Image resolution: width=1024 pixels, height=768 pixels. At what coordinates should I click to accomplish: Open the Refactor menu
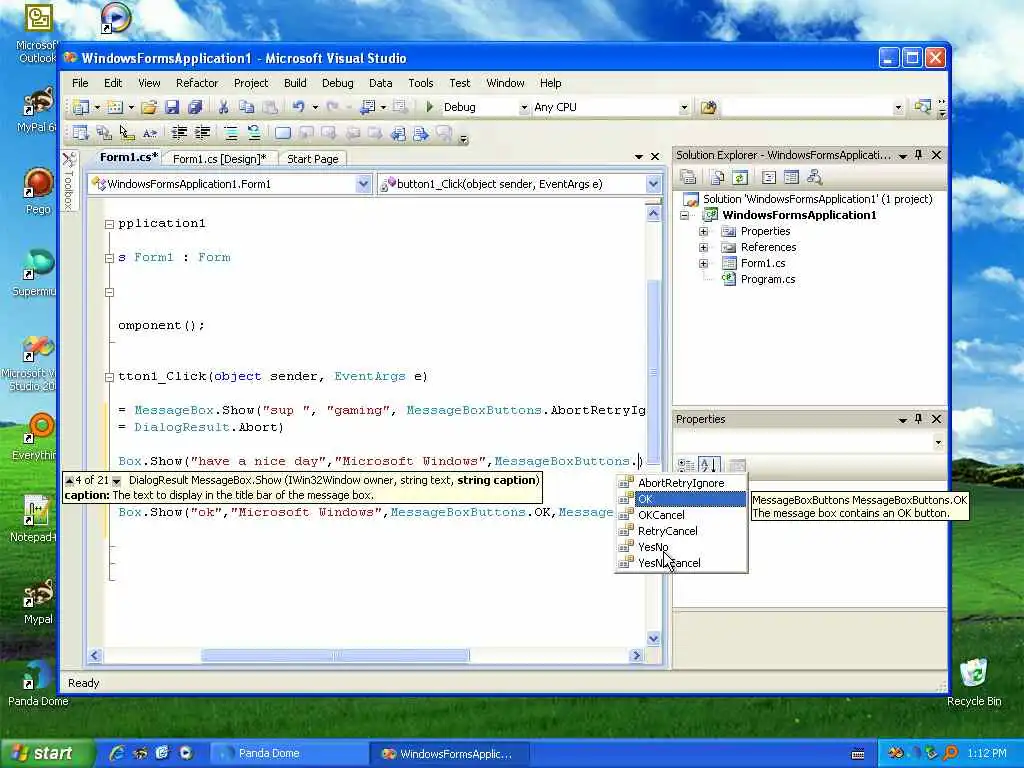pos(197,83)
